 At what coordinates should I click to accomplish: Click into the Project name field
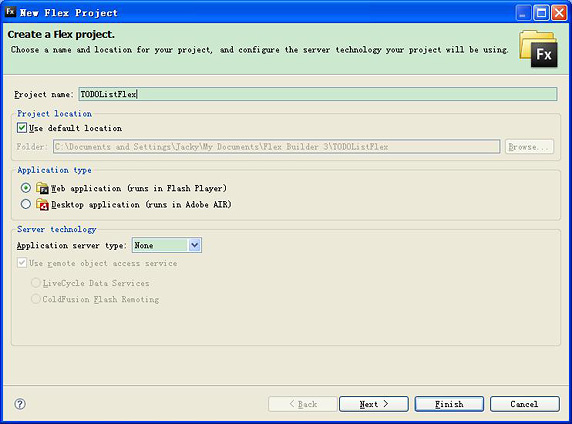tap(318, 94)
